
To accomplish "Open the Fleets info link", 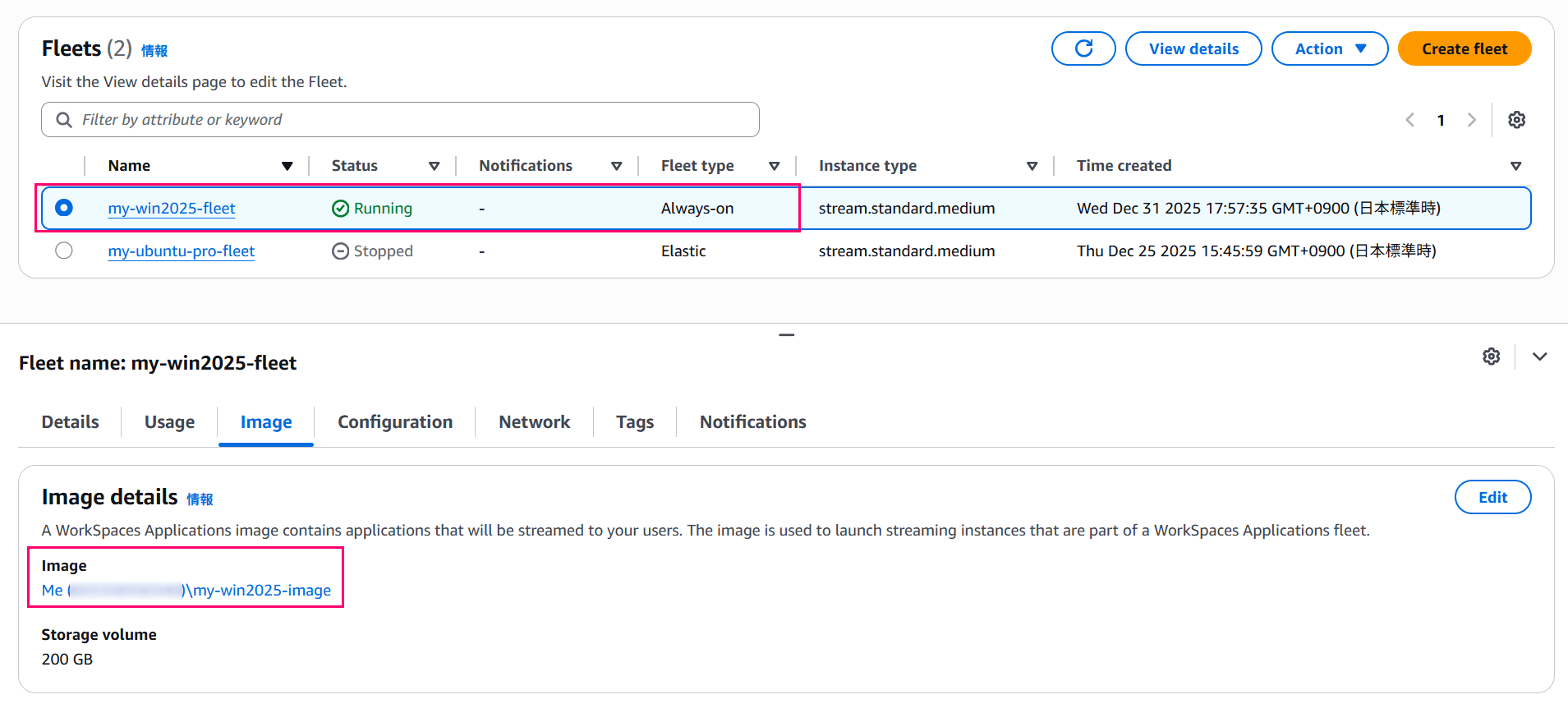I will [x=154, y=51].
